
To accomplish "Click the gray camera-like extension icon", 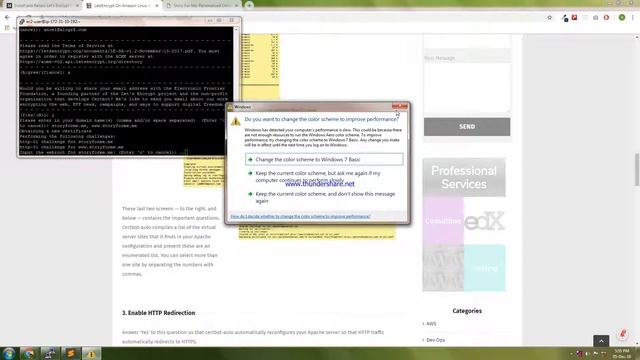I will pos(596,18).
